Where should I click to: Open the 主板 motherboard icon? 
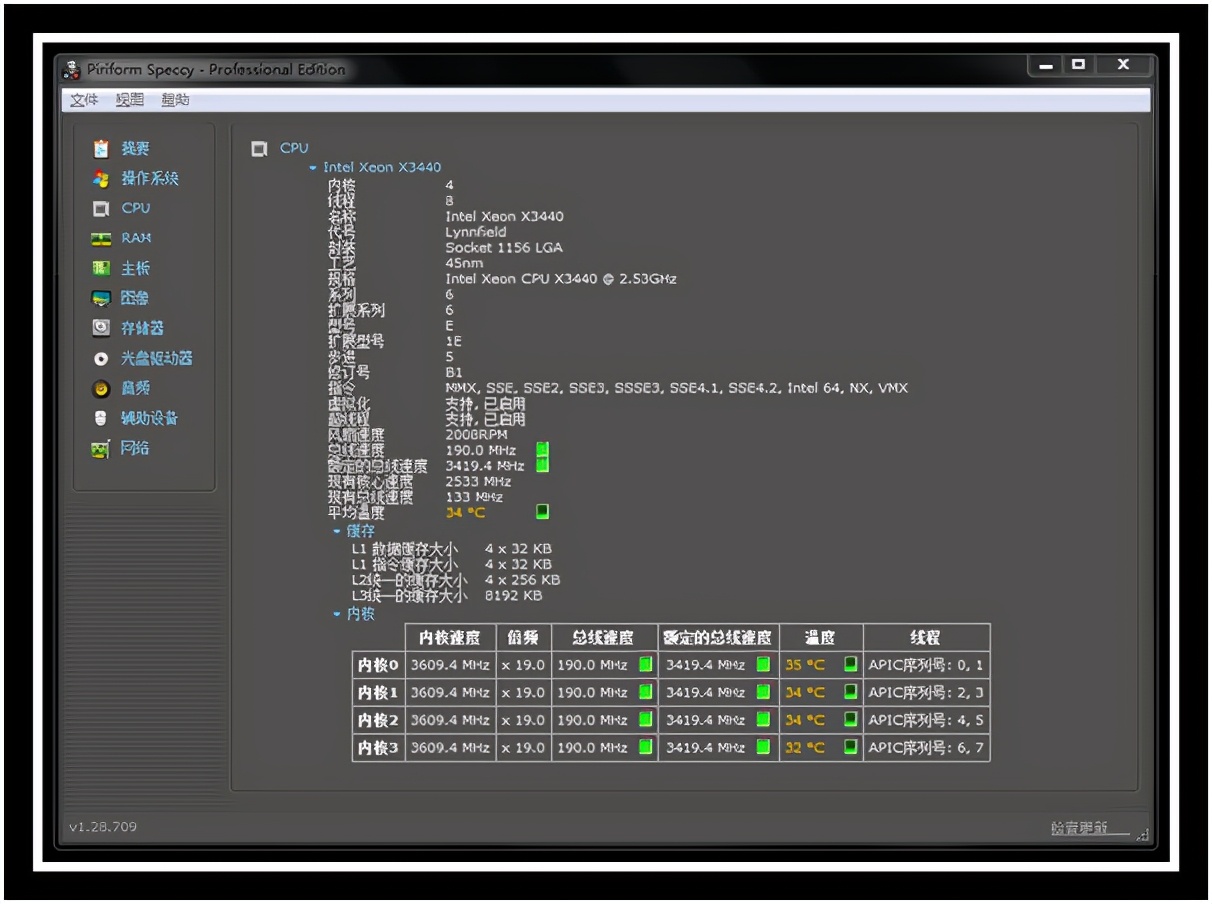coord(101,268)
